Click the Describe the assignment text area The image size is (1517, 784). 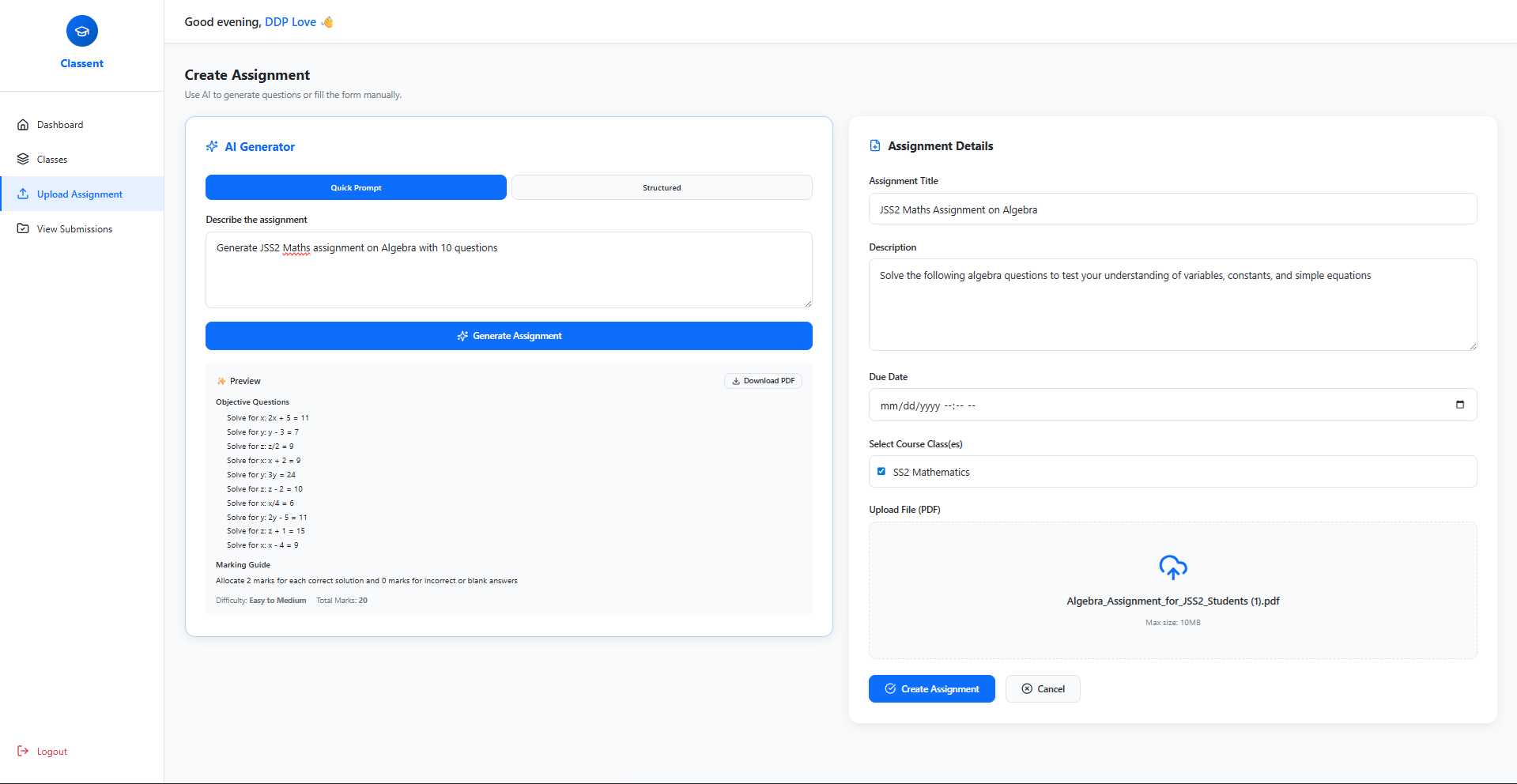pyautogui.click(x=509, y=270)
